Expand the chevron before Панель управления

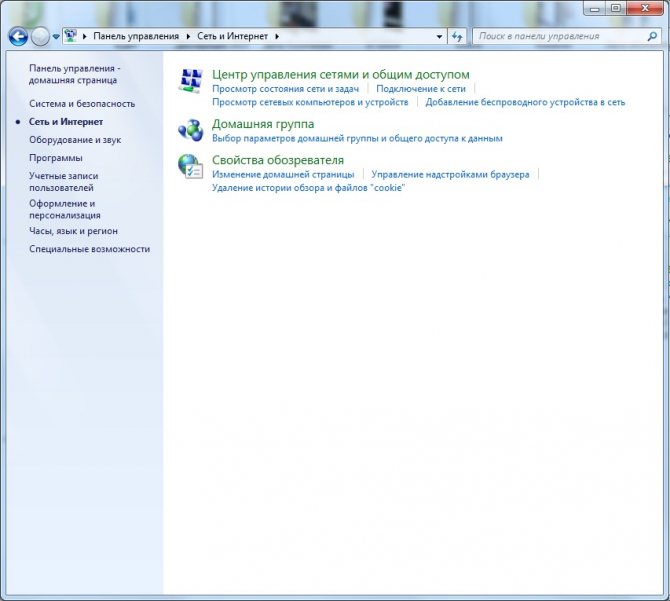85,36
